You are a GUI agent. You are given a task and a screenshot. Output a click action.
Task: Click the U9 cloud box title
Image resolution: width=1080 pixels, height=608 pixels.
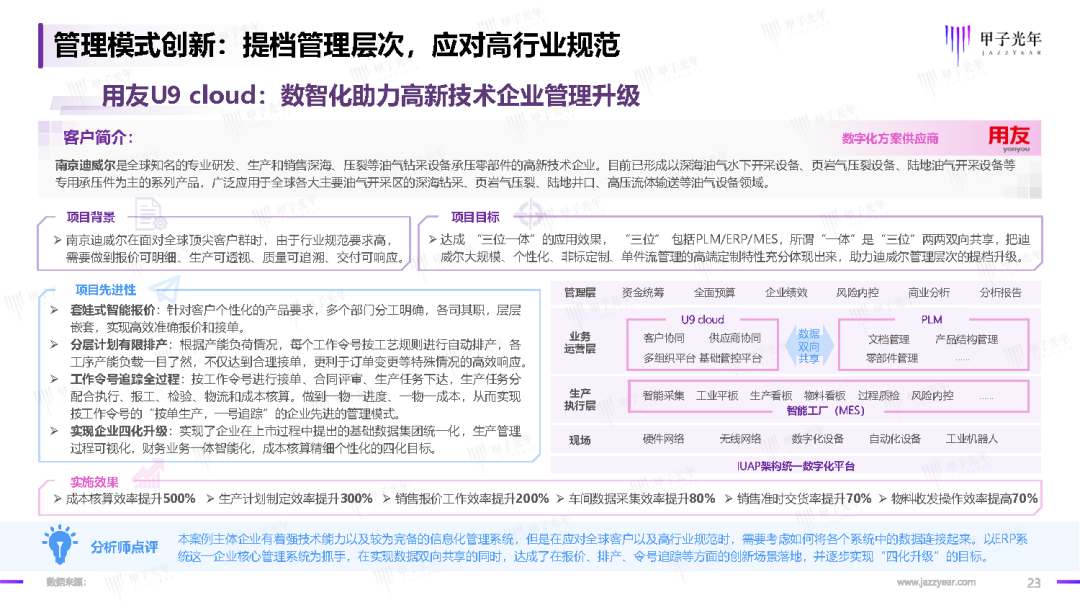pos(703,319)
